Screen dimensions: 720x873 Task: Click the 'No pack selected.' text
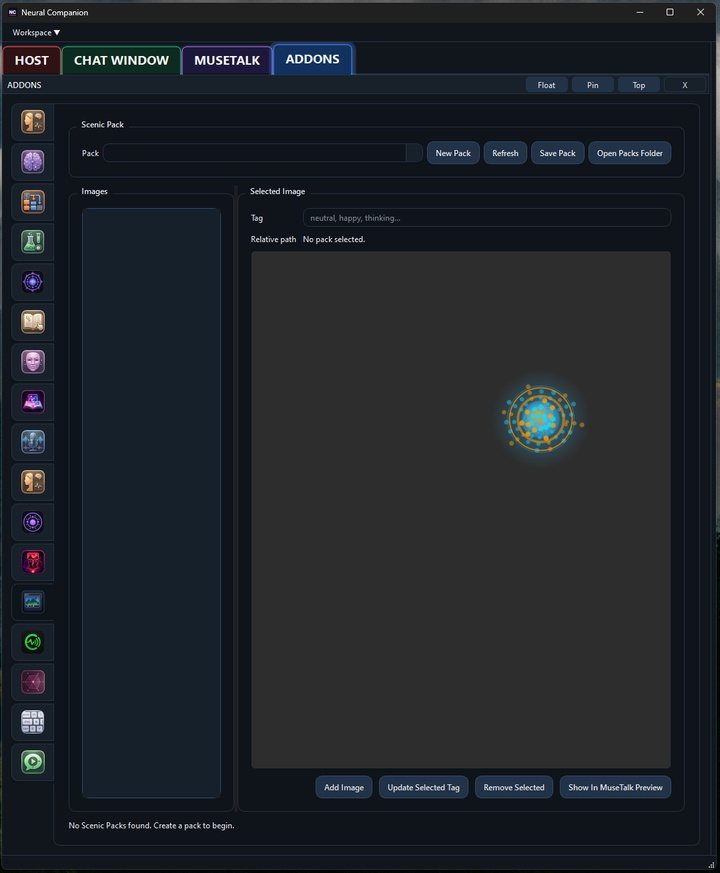(334, 239)
